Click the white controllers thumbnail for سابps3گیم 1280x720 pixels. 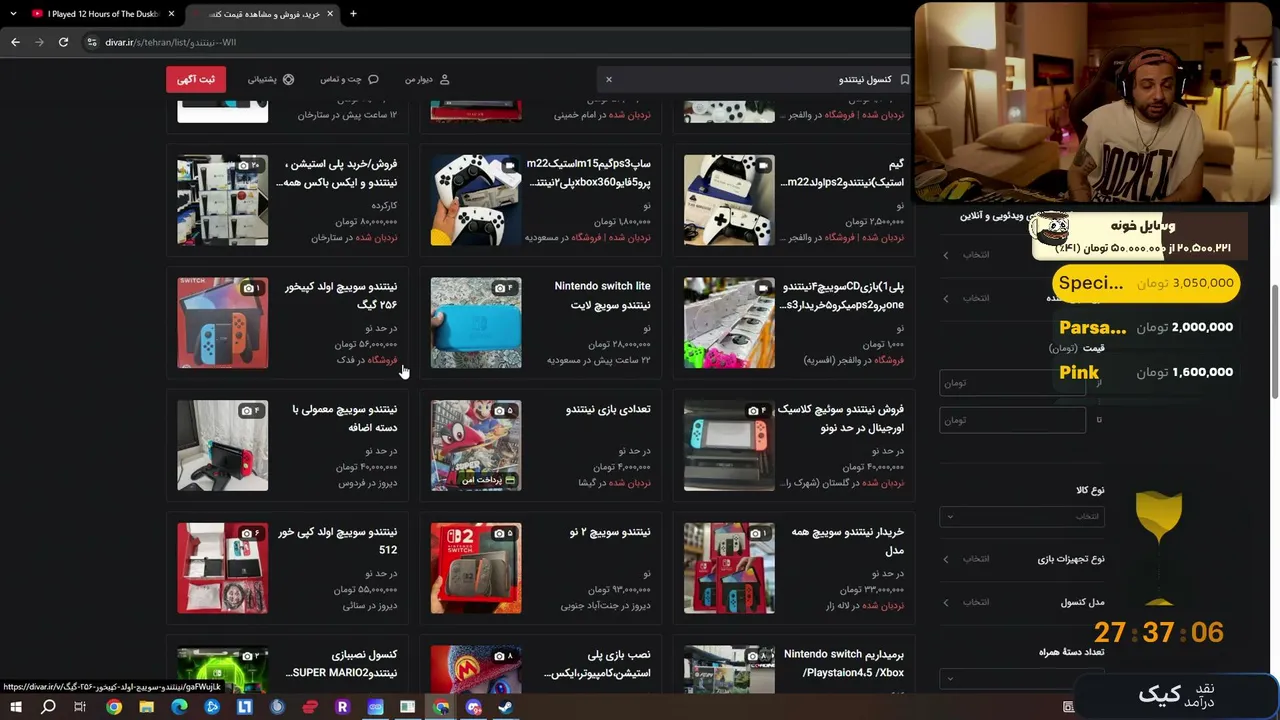[x=476, y=200]
